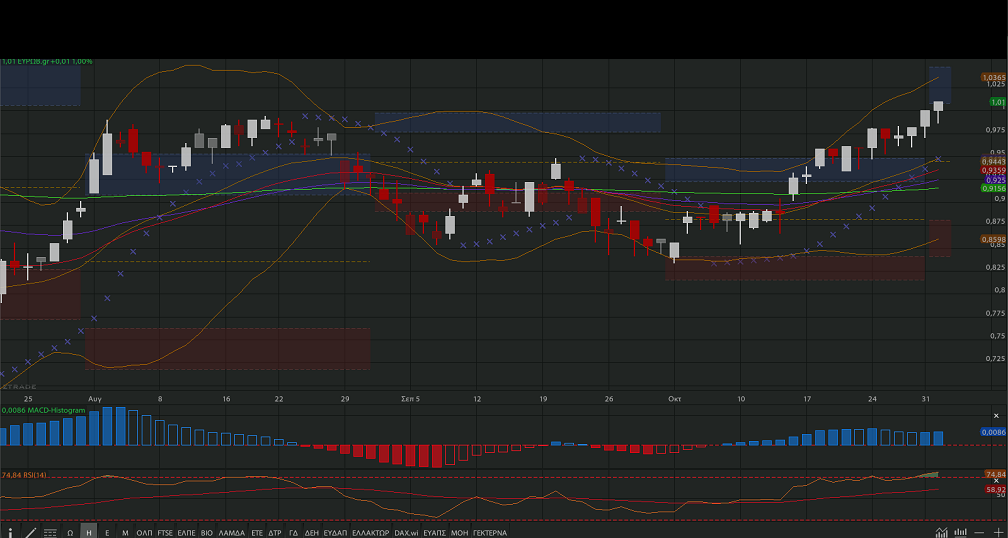Open the ΓΔ index chart
The height and width of the screenshot is (538, 1008).
coord(293,533)
